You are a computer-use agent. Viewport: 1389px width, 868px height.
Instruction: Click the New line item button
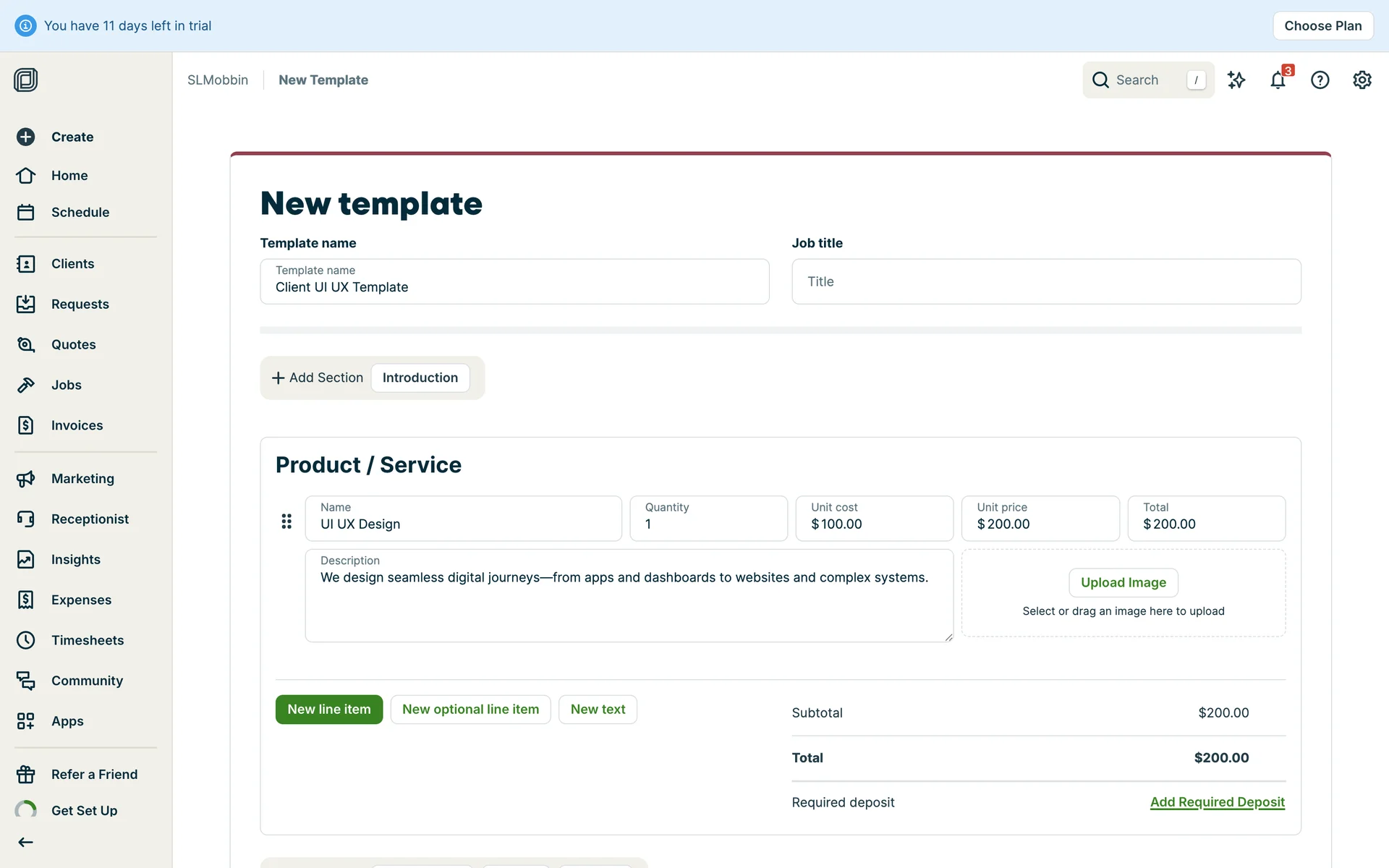(x=328, y=710)
